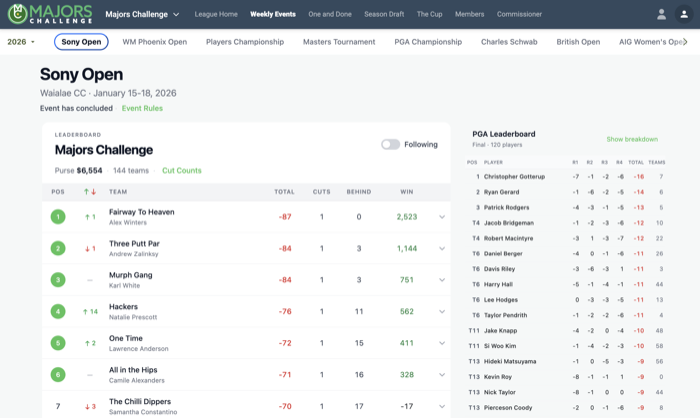Select Daniel Berger in PGA Leaderboard
The width and height of the screenshot is (700, 418).
(x=503, y=254)
